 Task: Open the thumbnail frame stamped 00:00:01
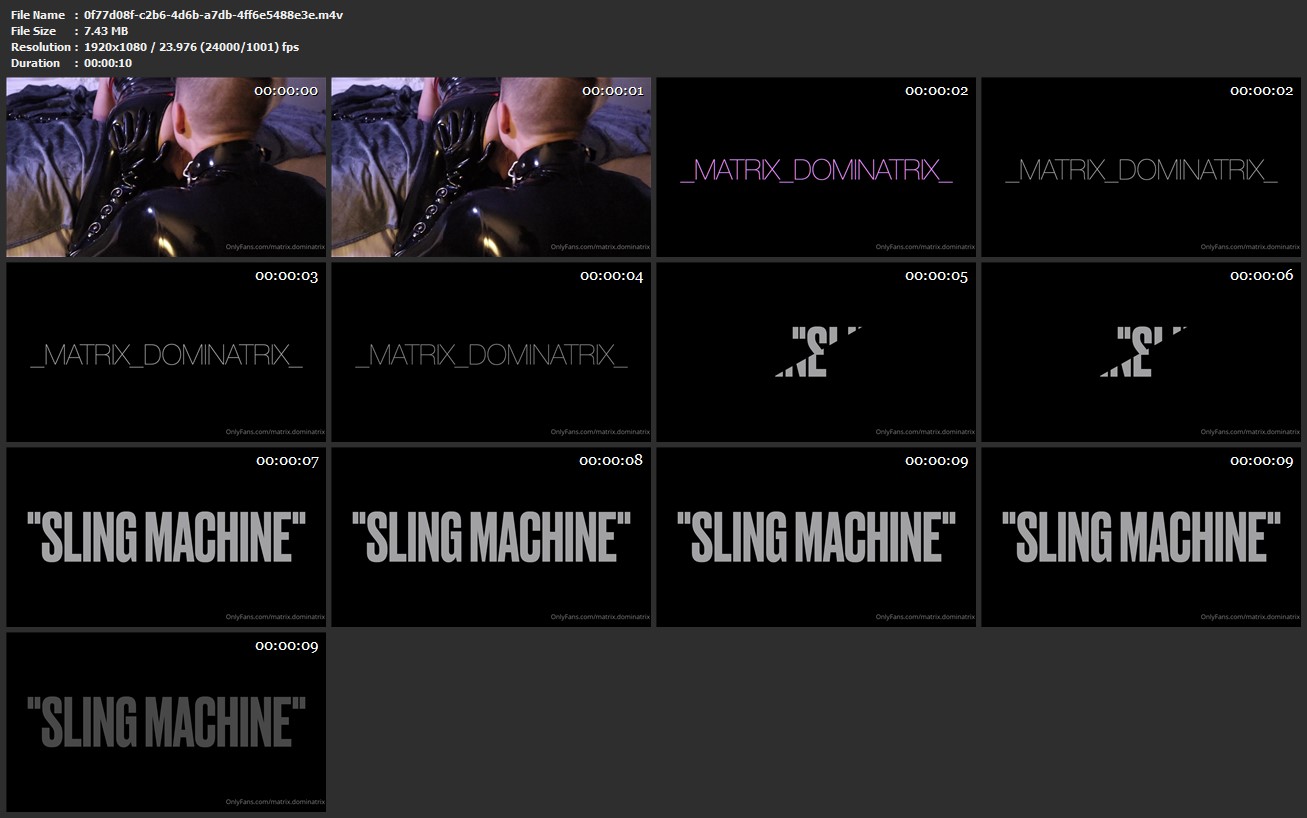point(491,167)
